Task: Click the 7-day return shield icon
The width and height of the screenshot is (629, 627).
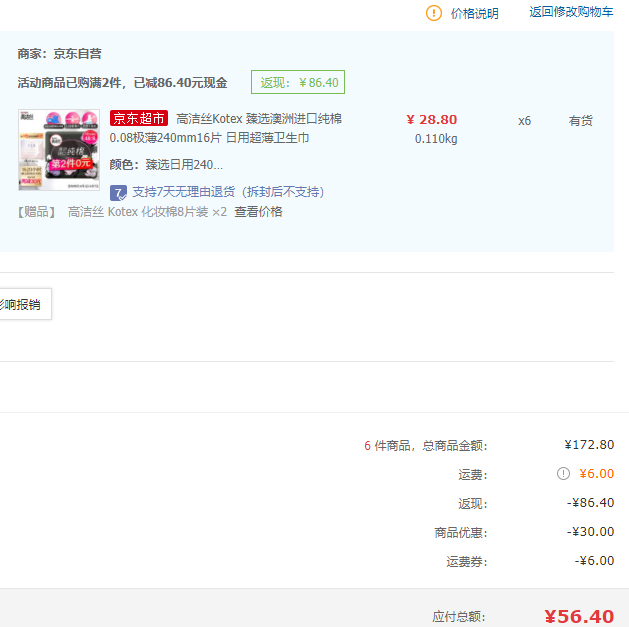Action: tap(118, 192)
